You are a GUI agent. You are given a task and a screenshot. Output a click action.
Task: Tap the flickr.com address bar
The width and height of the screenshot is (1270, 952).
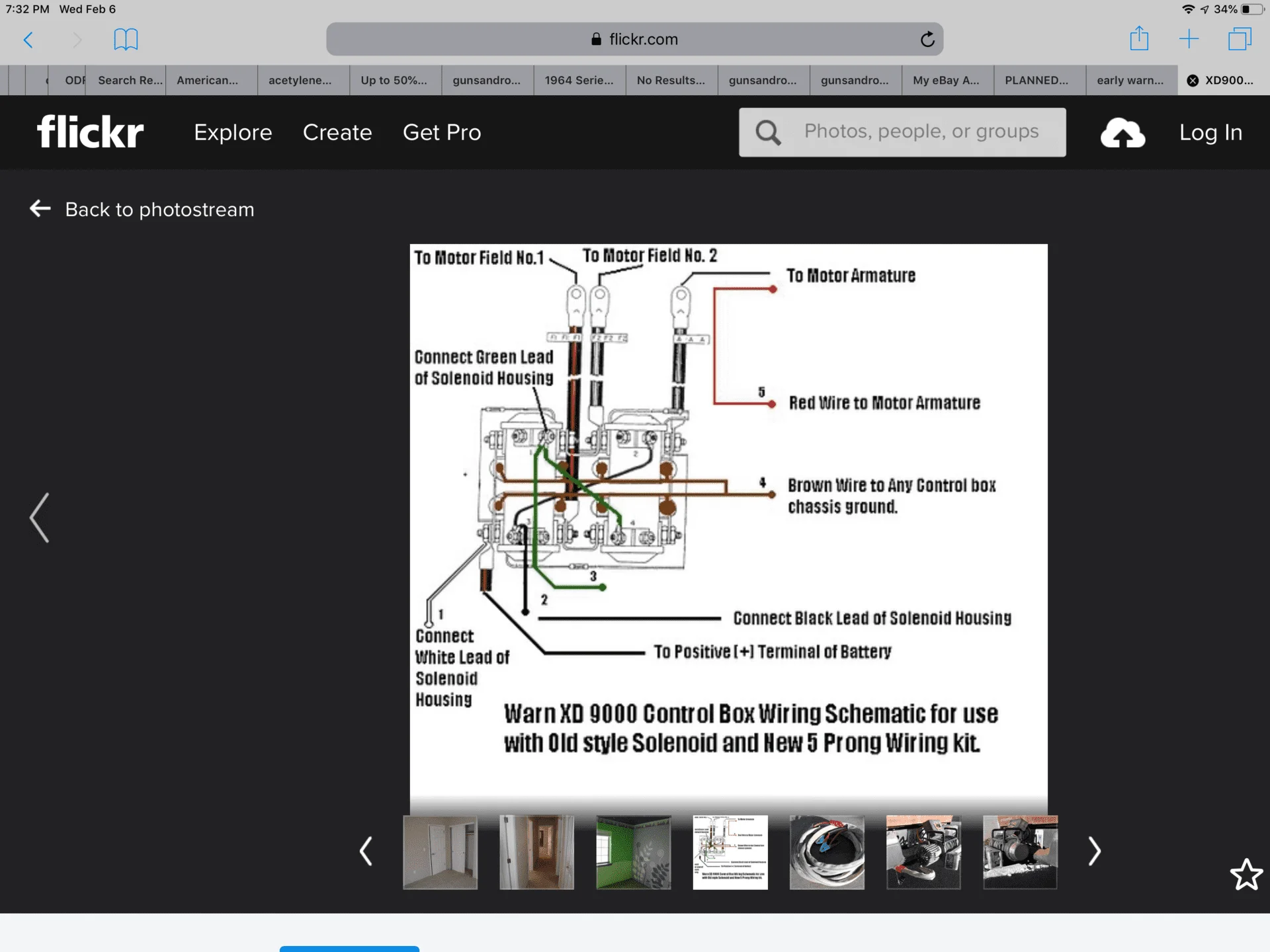tap(635, 39)
